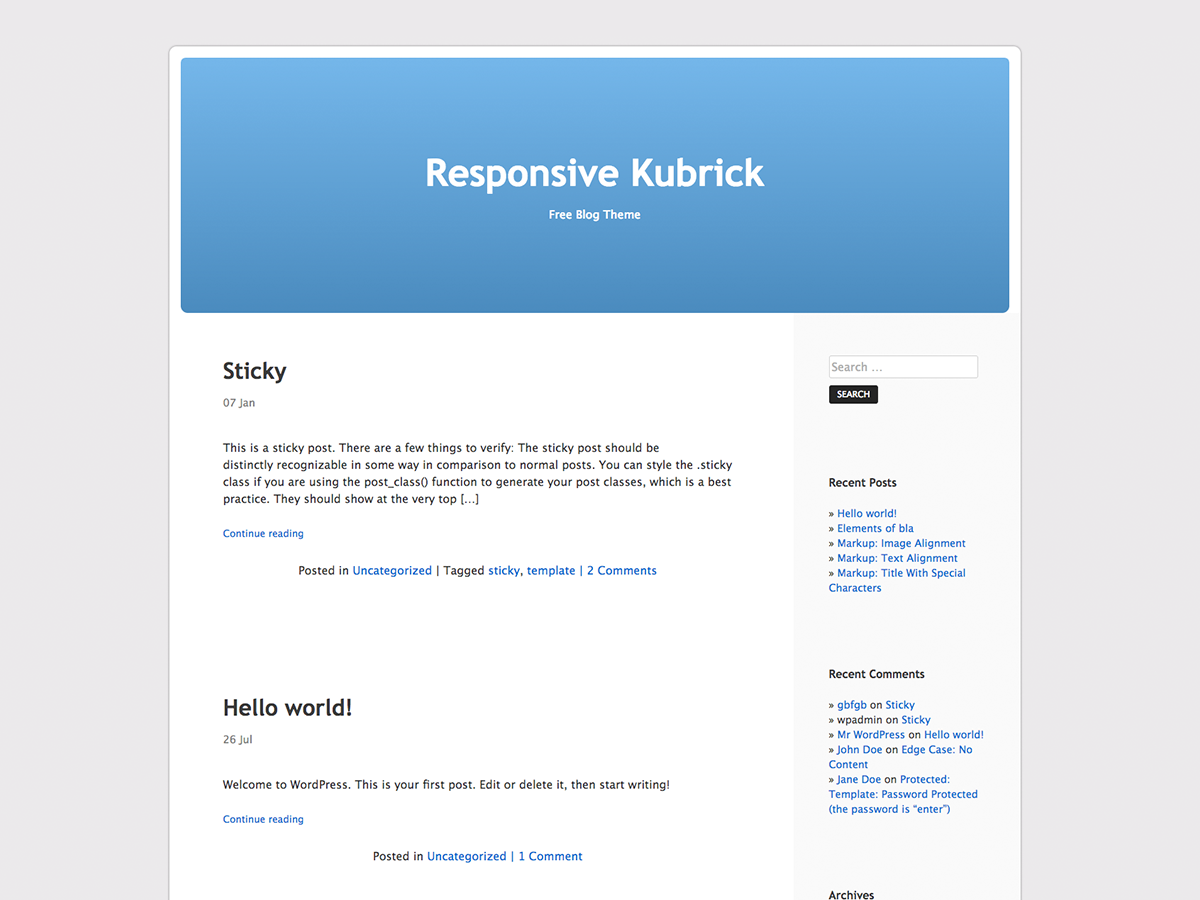
Task: Click "Continue reading" under the Sticky post
Action: coord(262,533)
